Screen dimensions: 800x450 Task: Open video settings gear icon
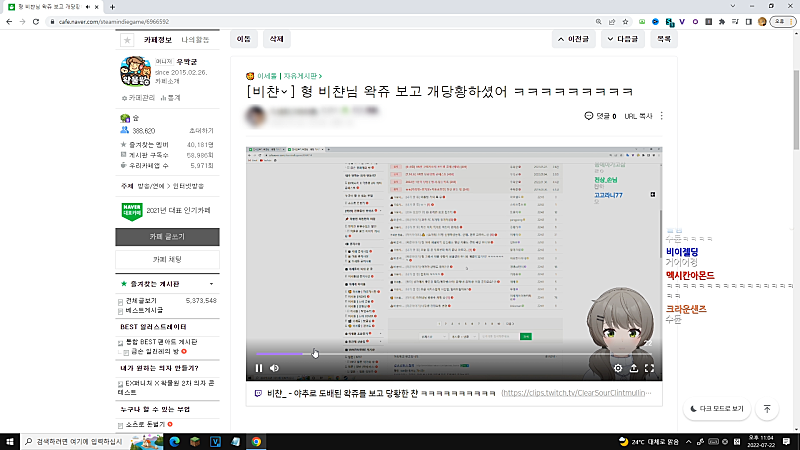coord(617,368)
